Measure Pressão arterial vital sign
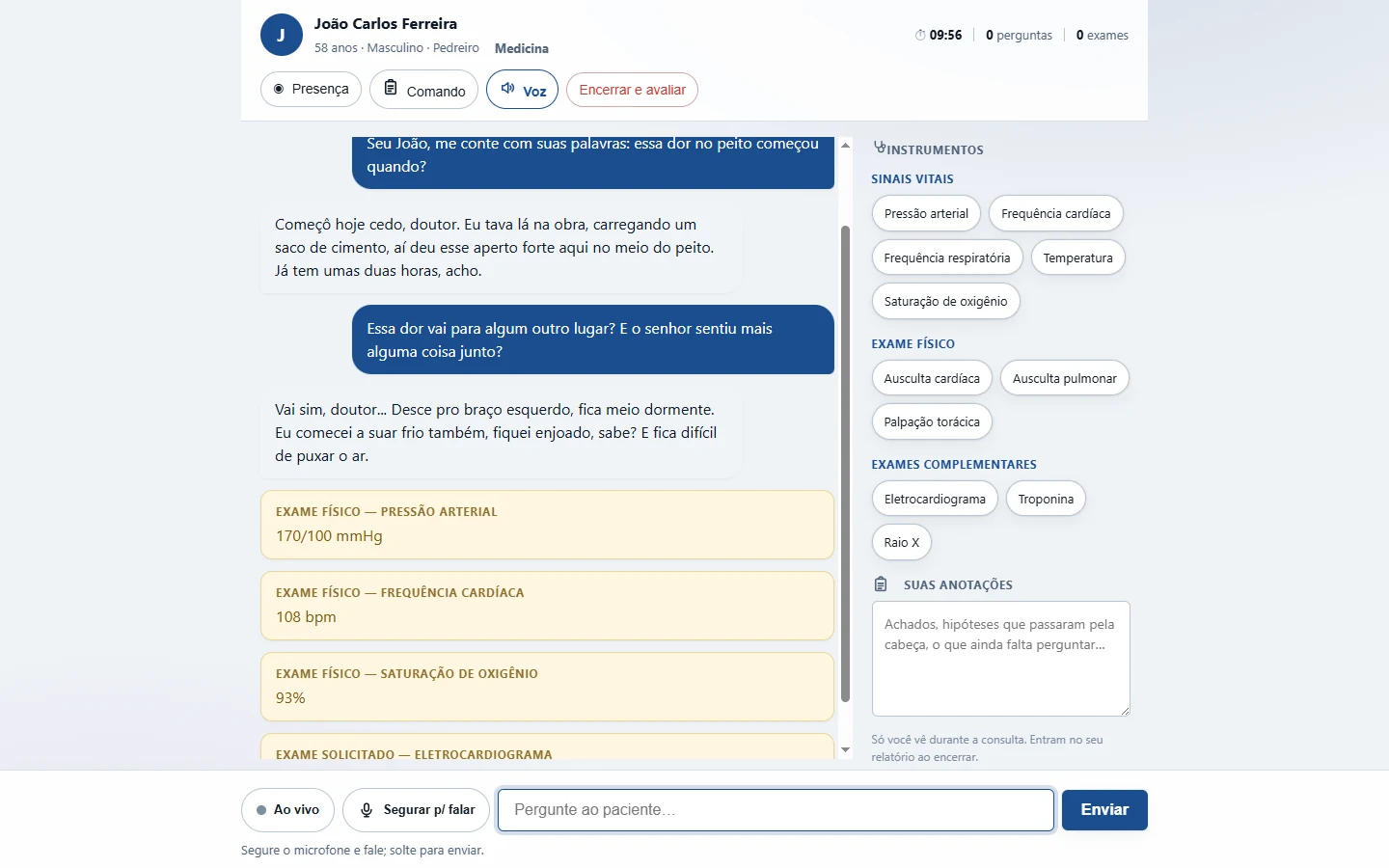1389x868 pixels. (x=926, y=213)
